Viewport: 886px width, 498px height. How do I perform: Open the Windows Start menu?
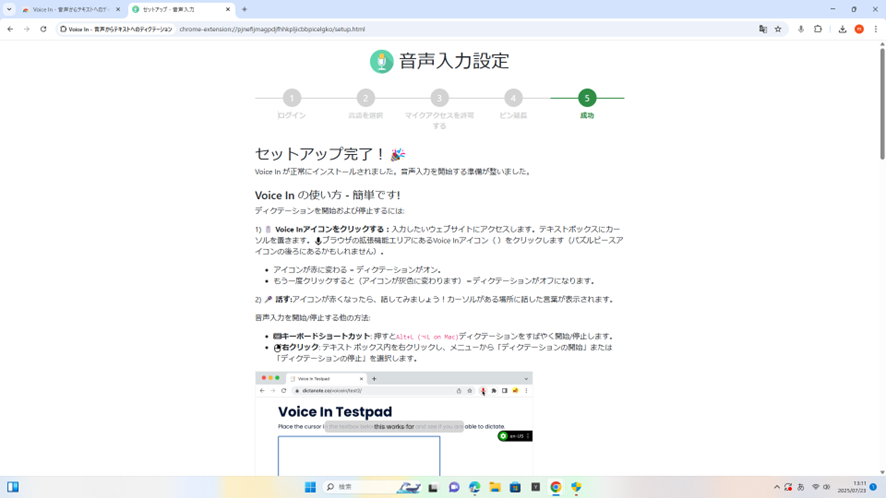point(310,487)
